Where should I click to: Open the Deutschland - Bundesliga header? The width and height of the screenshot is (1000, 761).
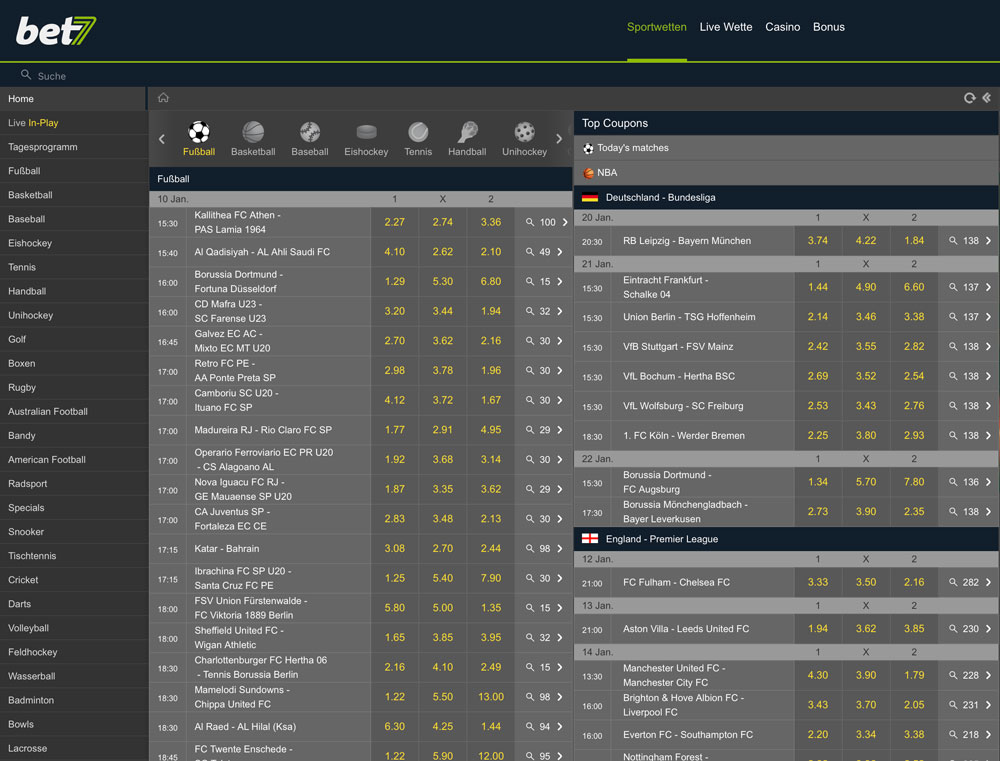coord(786,198)
